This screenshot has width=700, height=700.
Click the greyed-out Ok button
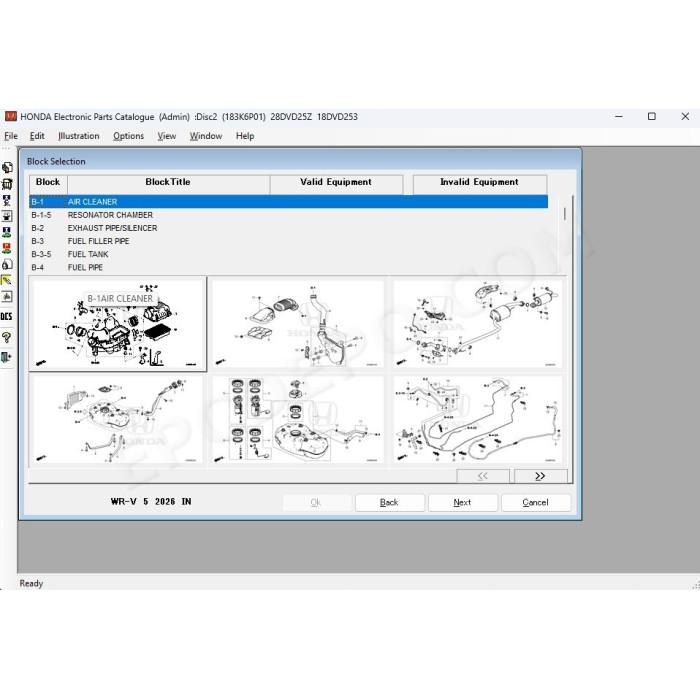[x=316, y=502]
